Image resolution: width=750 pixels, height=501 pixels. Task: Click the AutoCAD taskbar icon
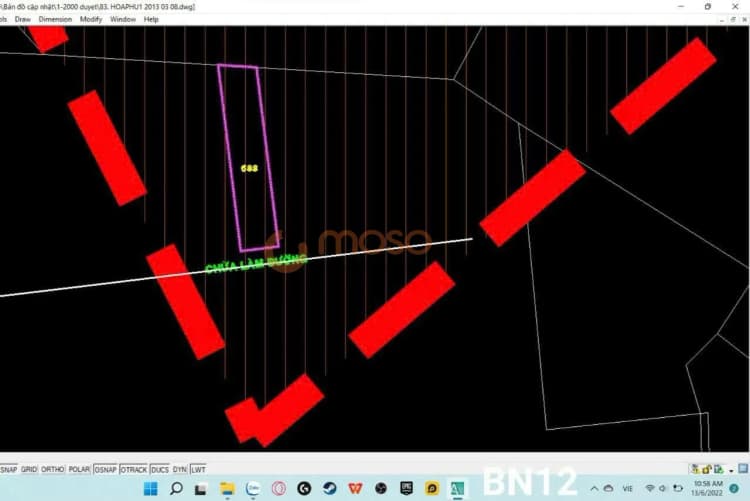click(459, 489)
